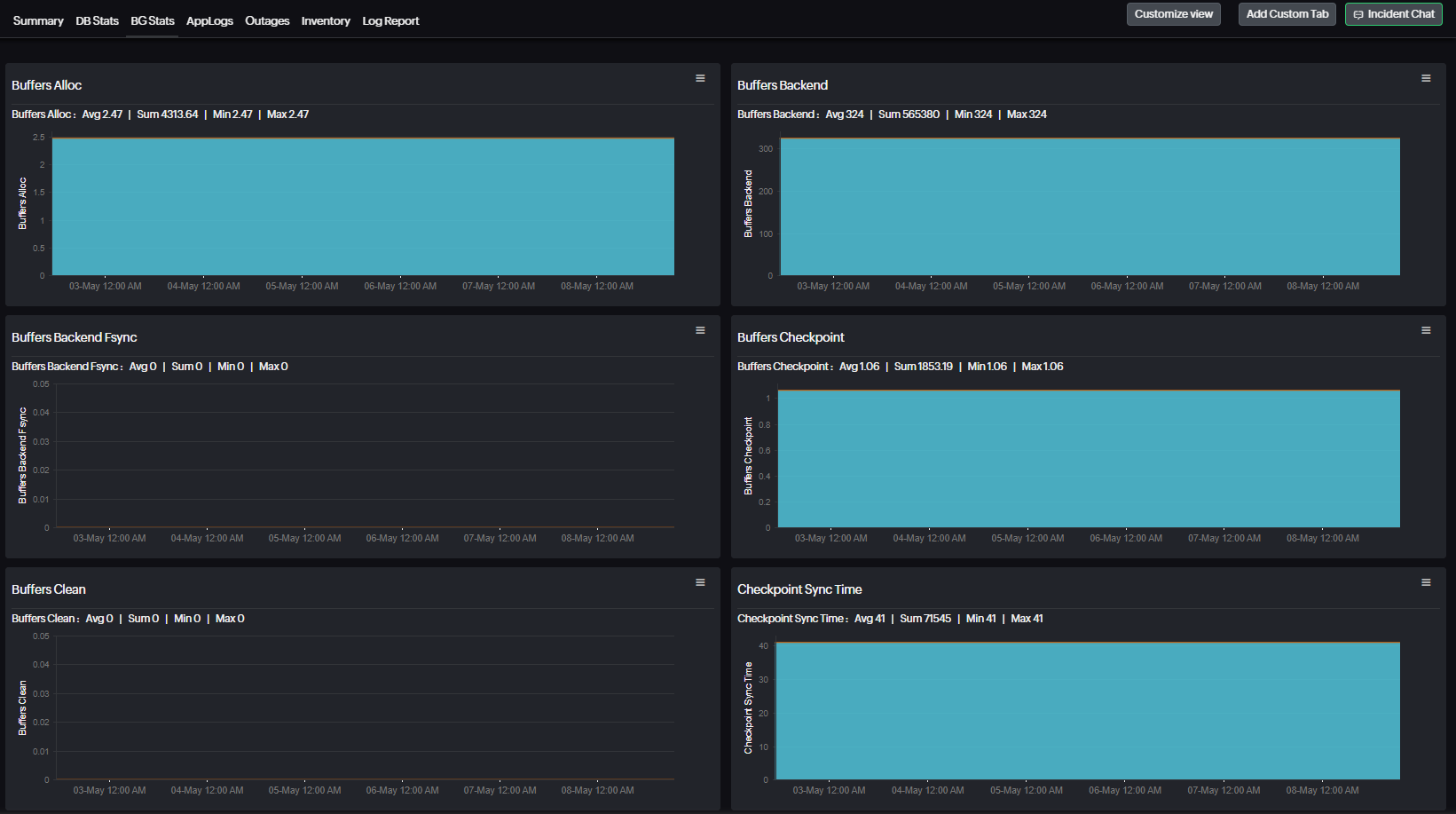Viewport: 1456px width, 814px height.
Task: Open the Buffers Backend chart menu icon
Action: click(1426, 78)
